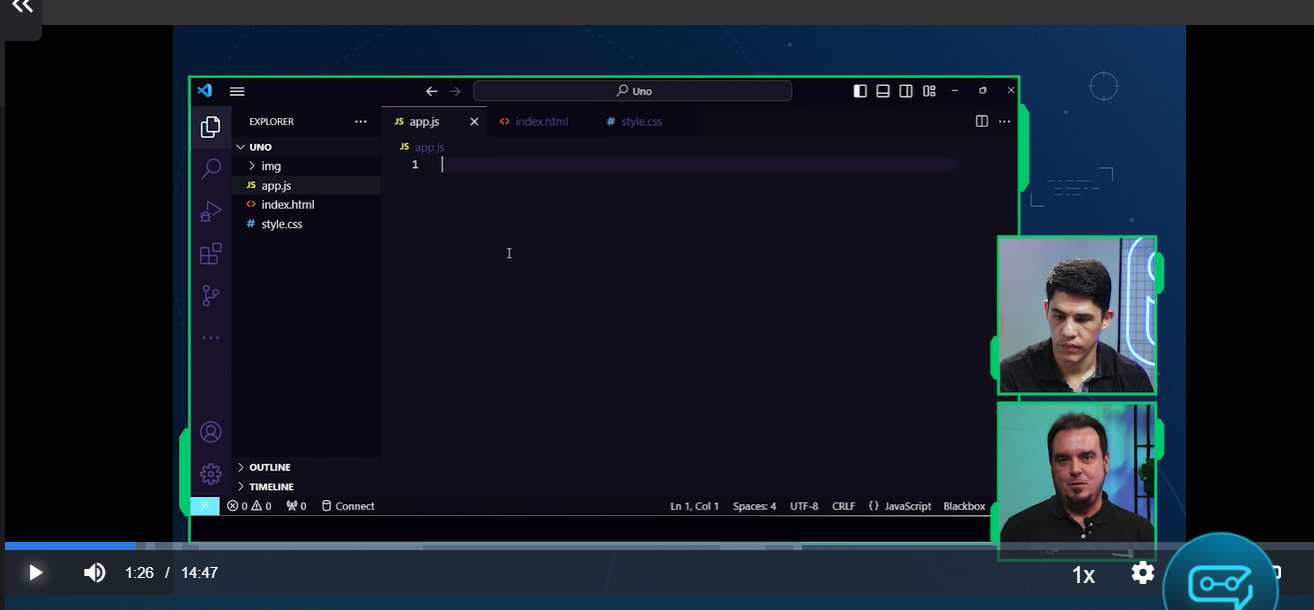Click Connect in the status bar
1314x610 pixels.
click(x=348, y=506)
